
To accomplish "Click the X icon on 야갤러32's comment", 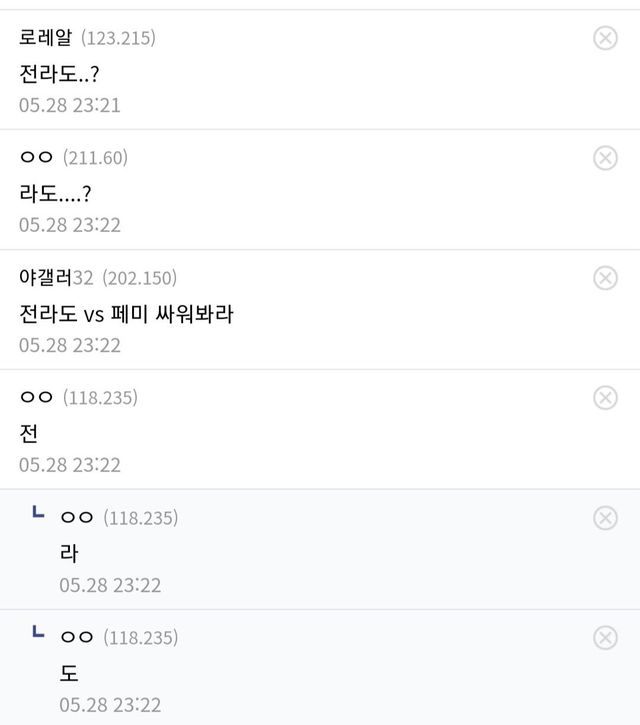I will 605,278.
